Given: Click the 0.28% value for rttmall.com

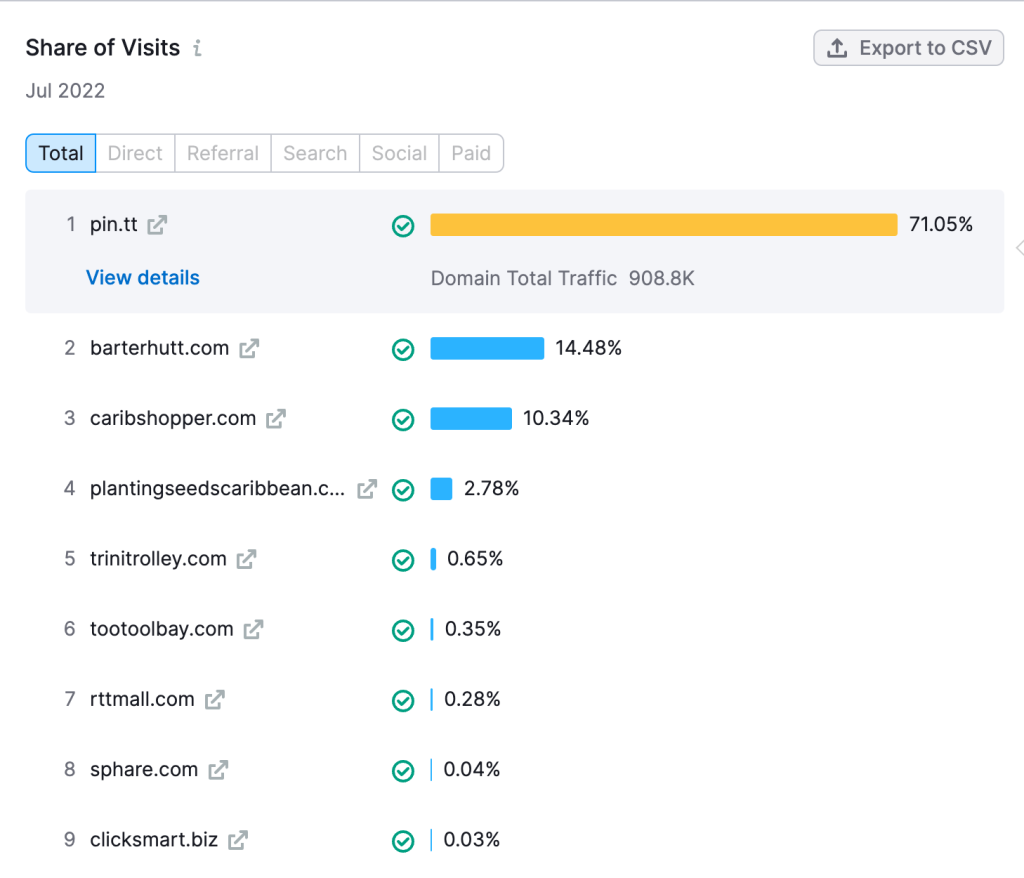Looking at the screenshot, I should 472,699.
